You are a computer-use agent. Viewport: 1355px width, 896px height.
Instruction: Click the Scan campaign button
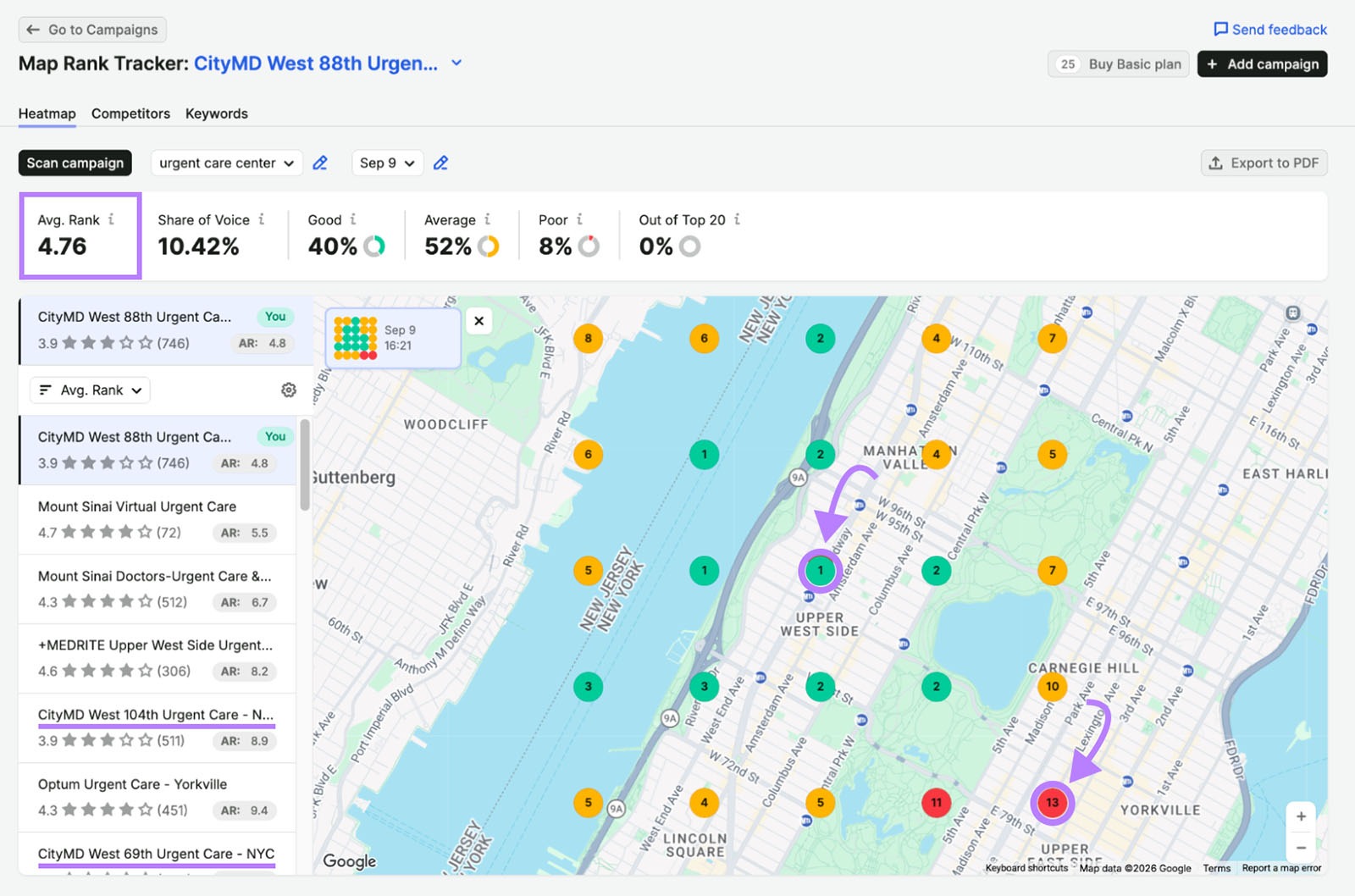(x=75, y=163)
